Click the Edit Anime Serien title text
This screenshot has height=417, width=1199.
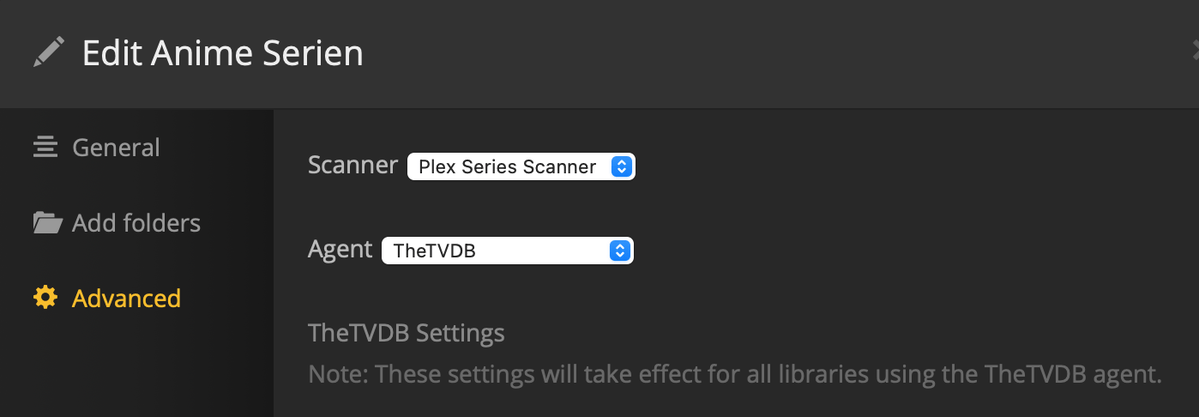[x=222, y=53]
